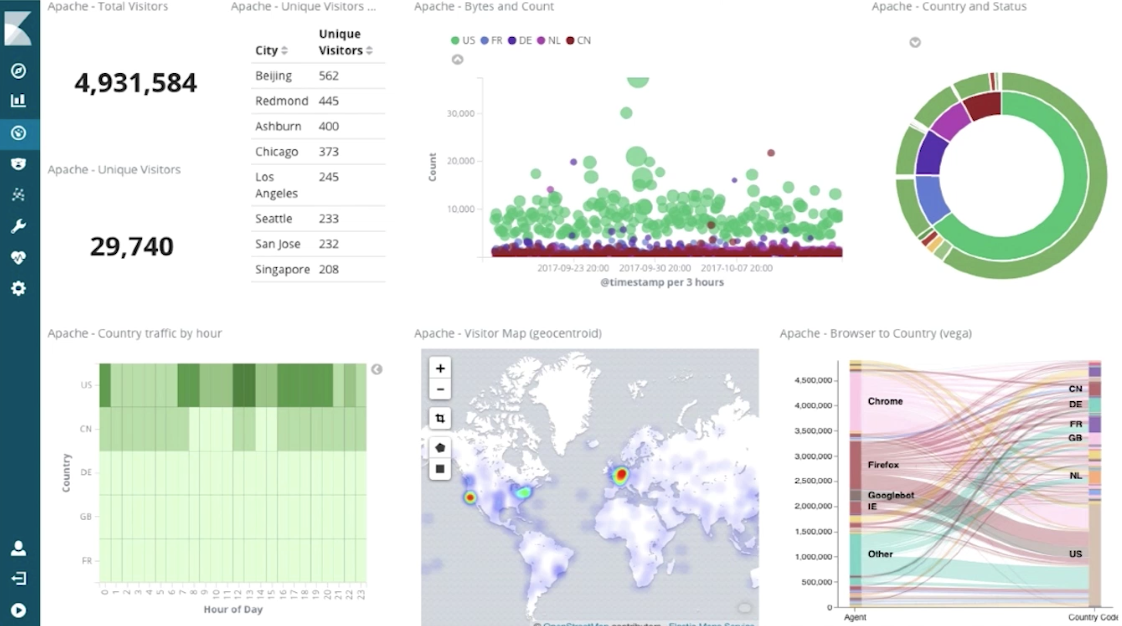Zoom out on the visitor map

(440, 389)
